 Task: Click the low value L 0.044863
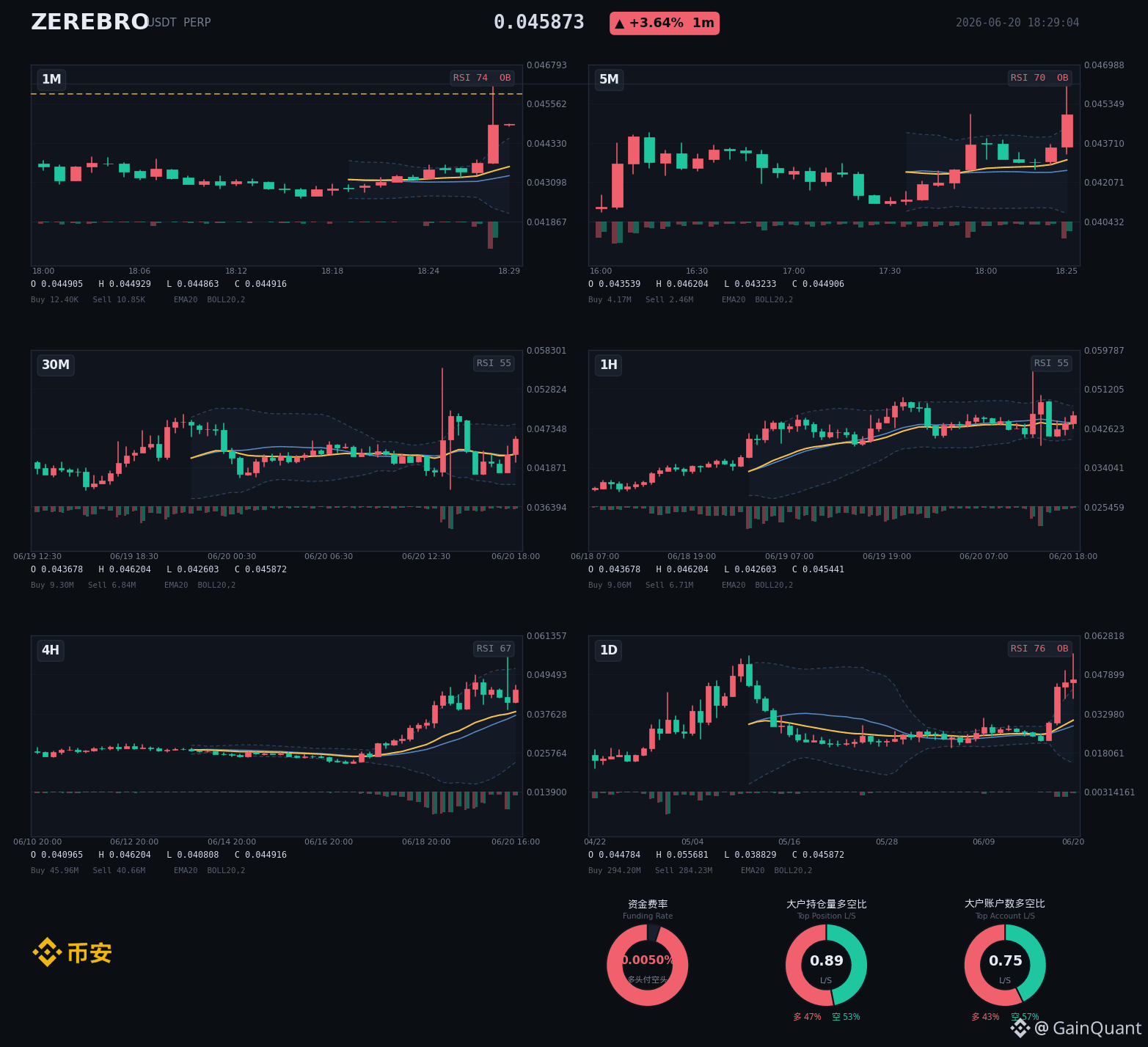point(193,284)
